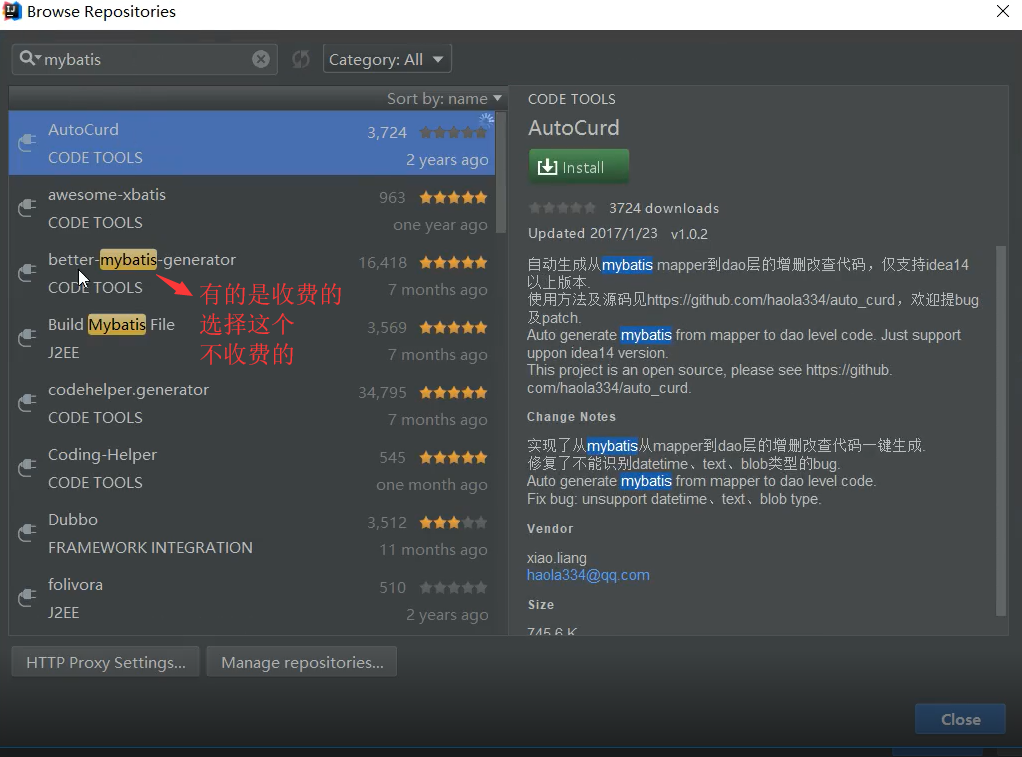
Task: Click the Coding-Helper plugin icon
Action: point(27,468)
